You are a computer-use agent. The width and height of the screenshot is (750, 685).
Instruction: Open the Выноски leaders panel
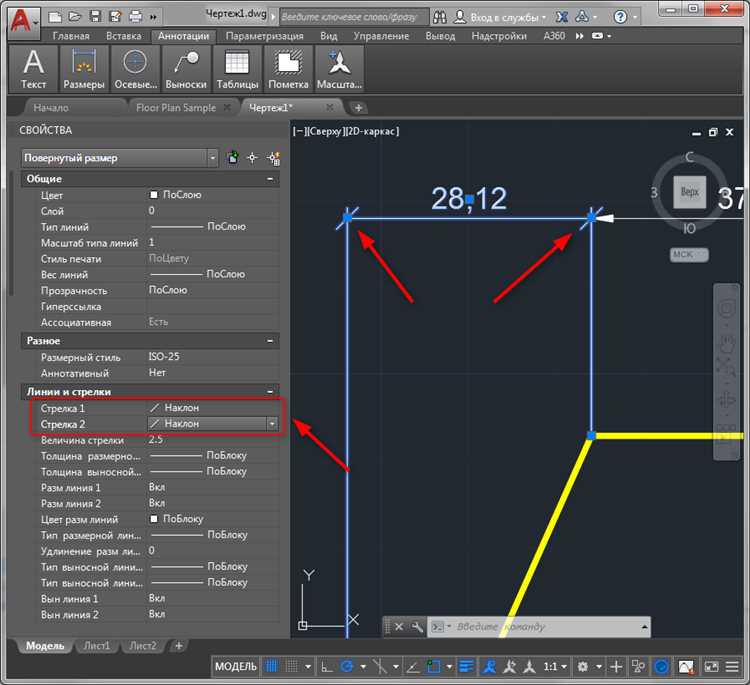[186, 69]
